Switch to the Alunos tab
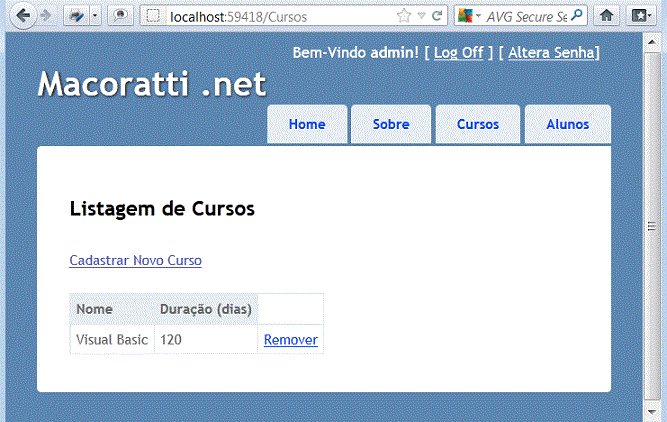Image resolution: width=667 pixels, height=422 pixels. pos(568,124)
